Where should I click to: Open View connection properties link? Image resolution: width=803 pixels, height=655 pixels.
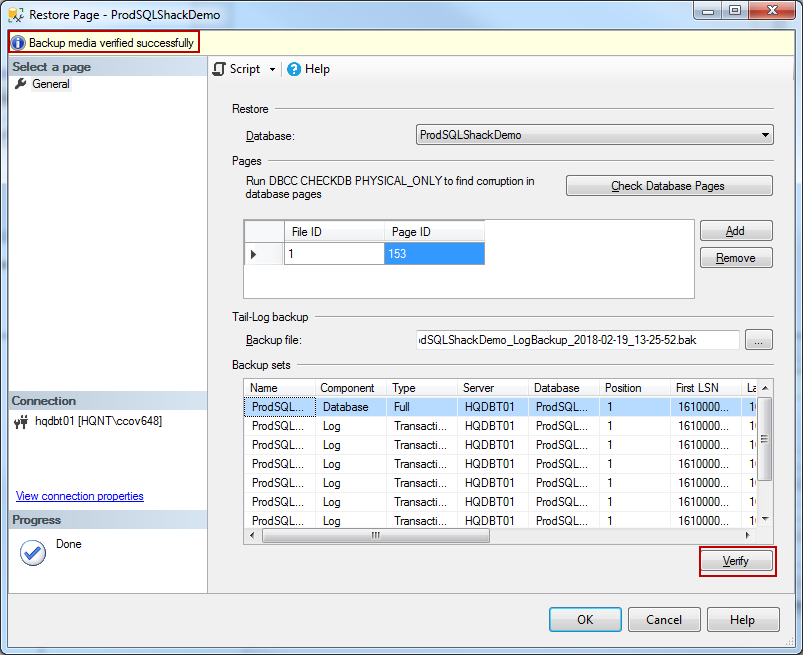click(80, 496)
